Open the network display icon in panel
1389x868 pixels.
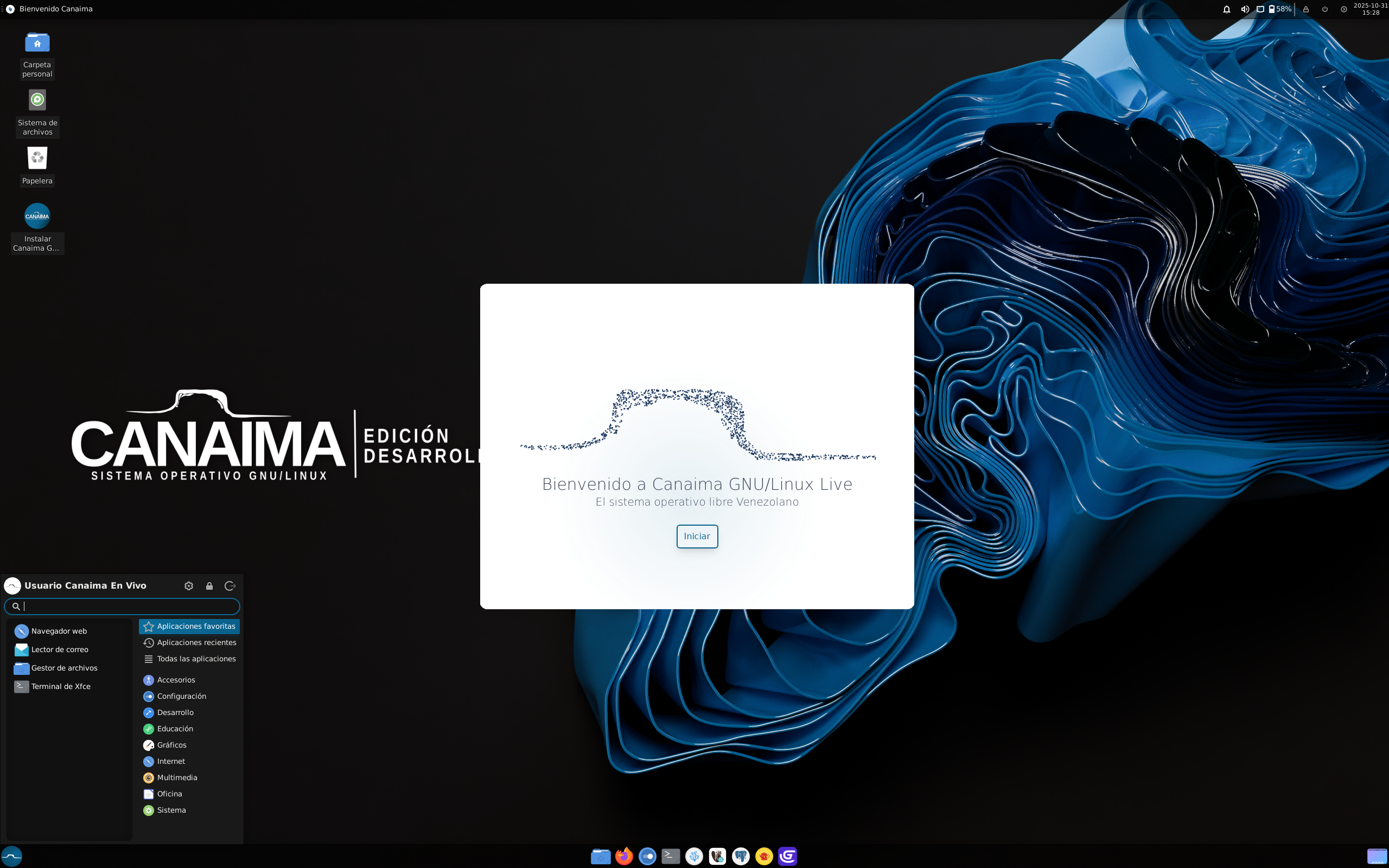(1260, 9)
